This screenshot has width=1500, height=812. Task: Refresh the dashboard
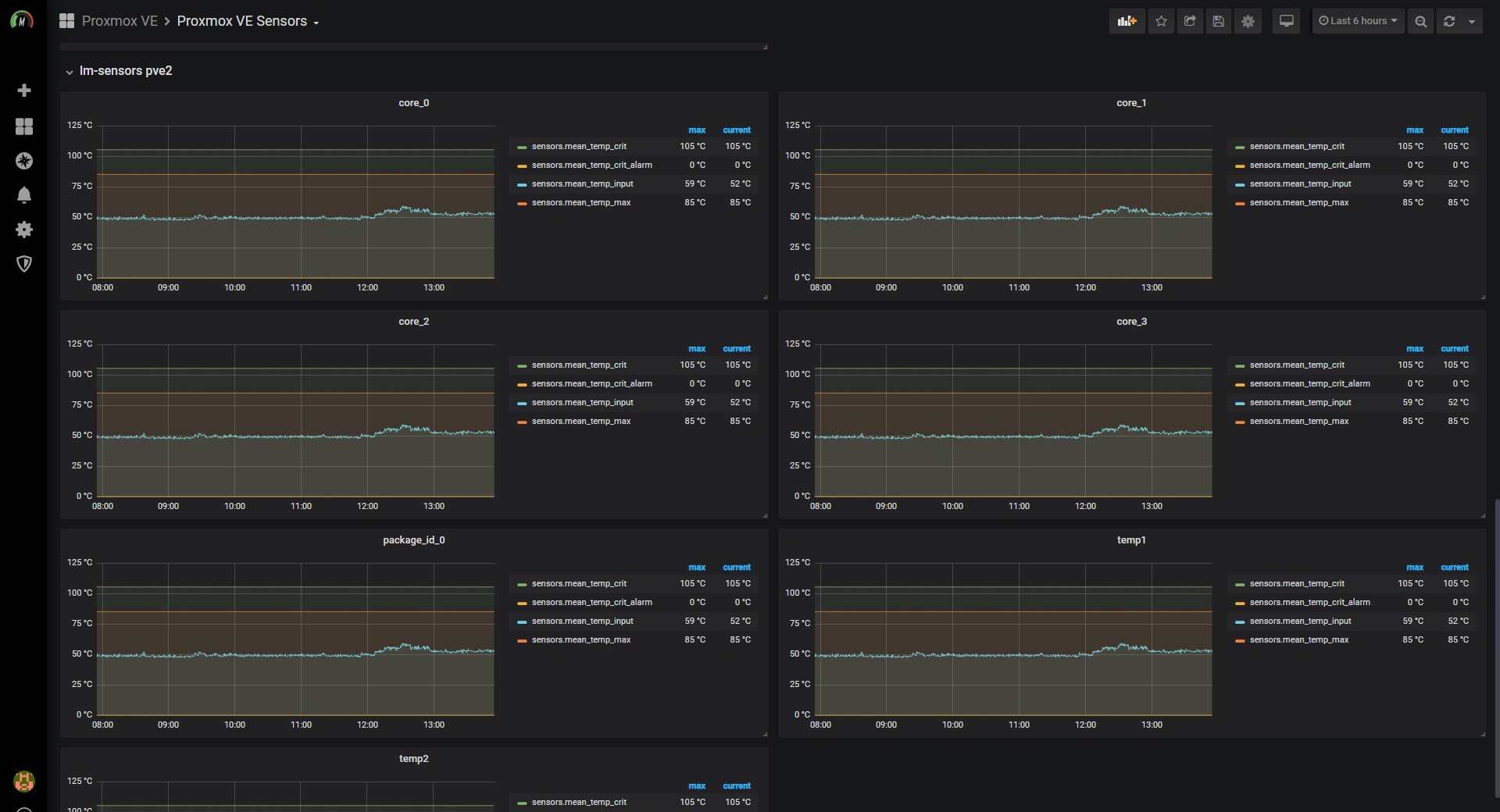(1449, 21)
